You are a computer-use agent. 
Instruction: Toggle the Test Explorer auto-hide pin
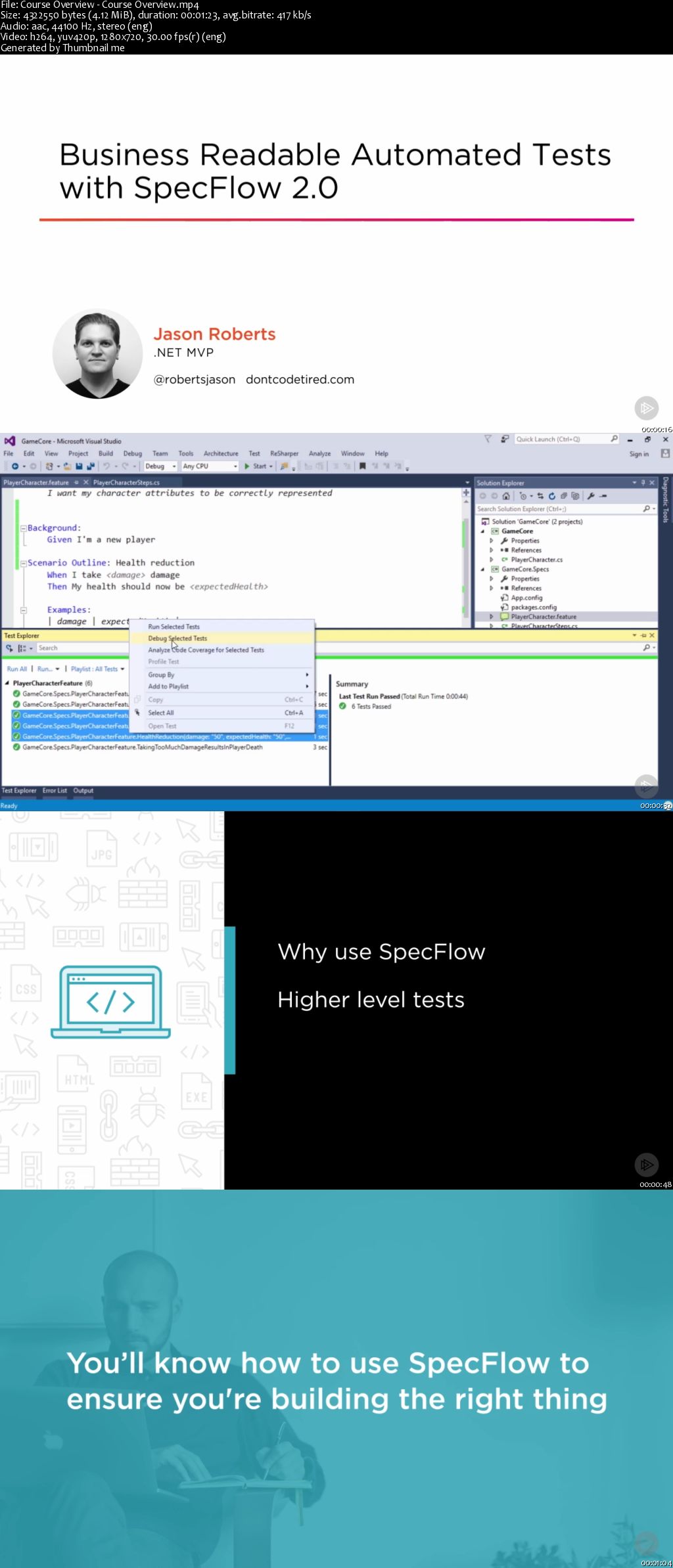(x=643, y=635)
